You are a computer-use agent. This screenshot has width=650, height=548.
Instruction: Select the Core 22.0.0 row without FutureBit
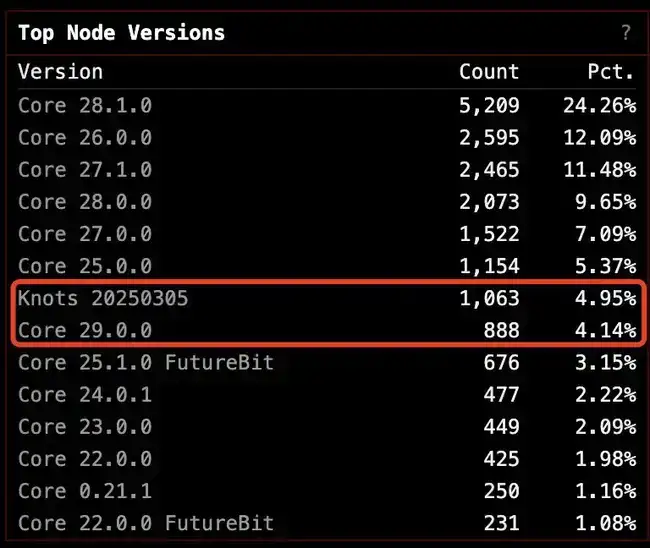tap(327, 459)
